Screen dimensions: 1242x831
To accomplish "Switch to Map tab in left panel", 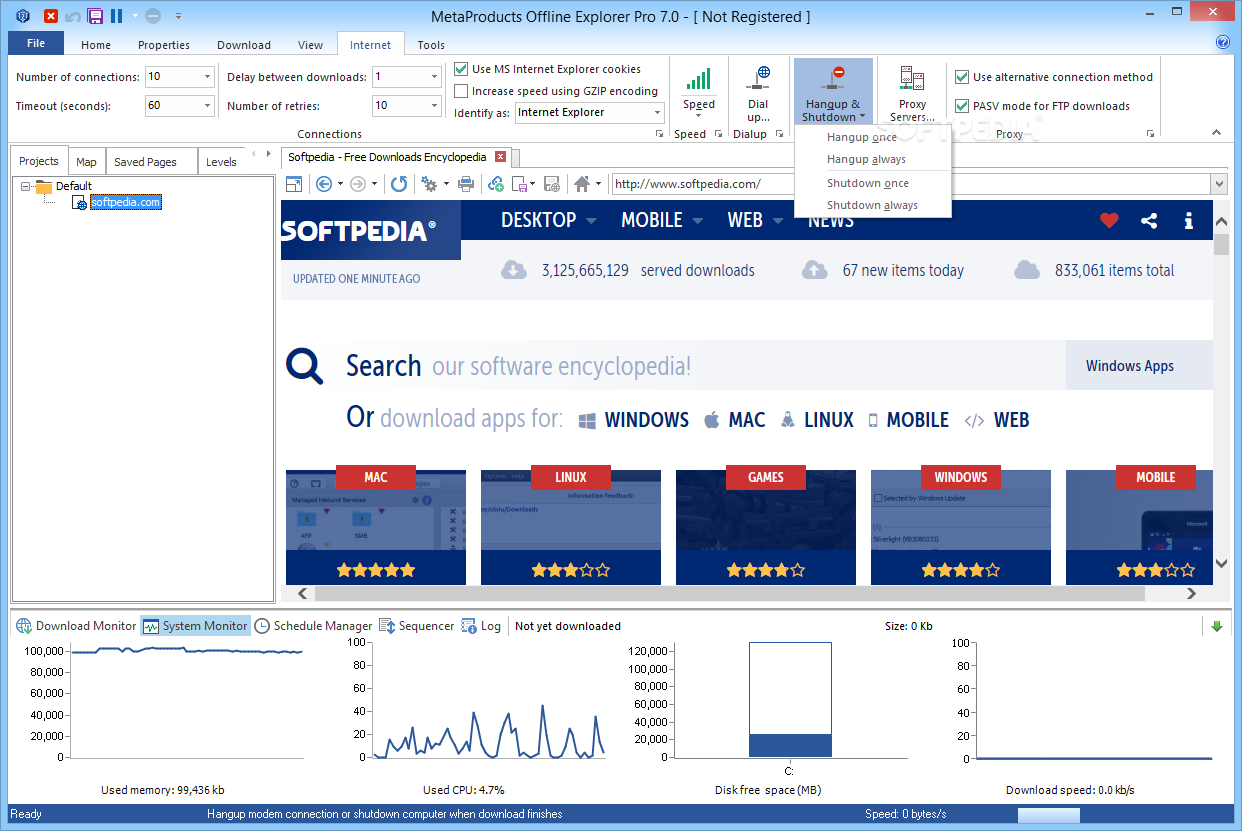I will [x=86, y=162].
